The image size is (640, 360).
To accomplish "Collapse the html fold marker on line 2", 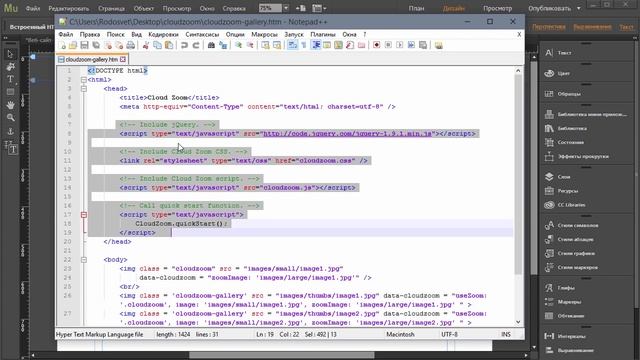I will click(84, 80).
